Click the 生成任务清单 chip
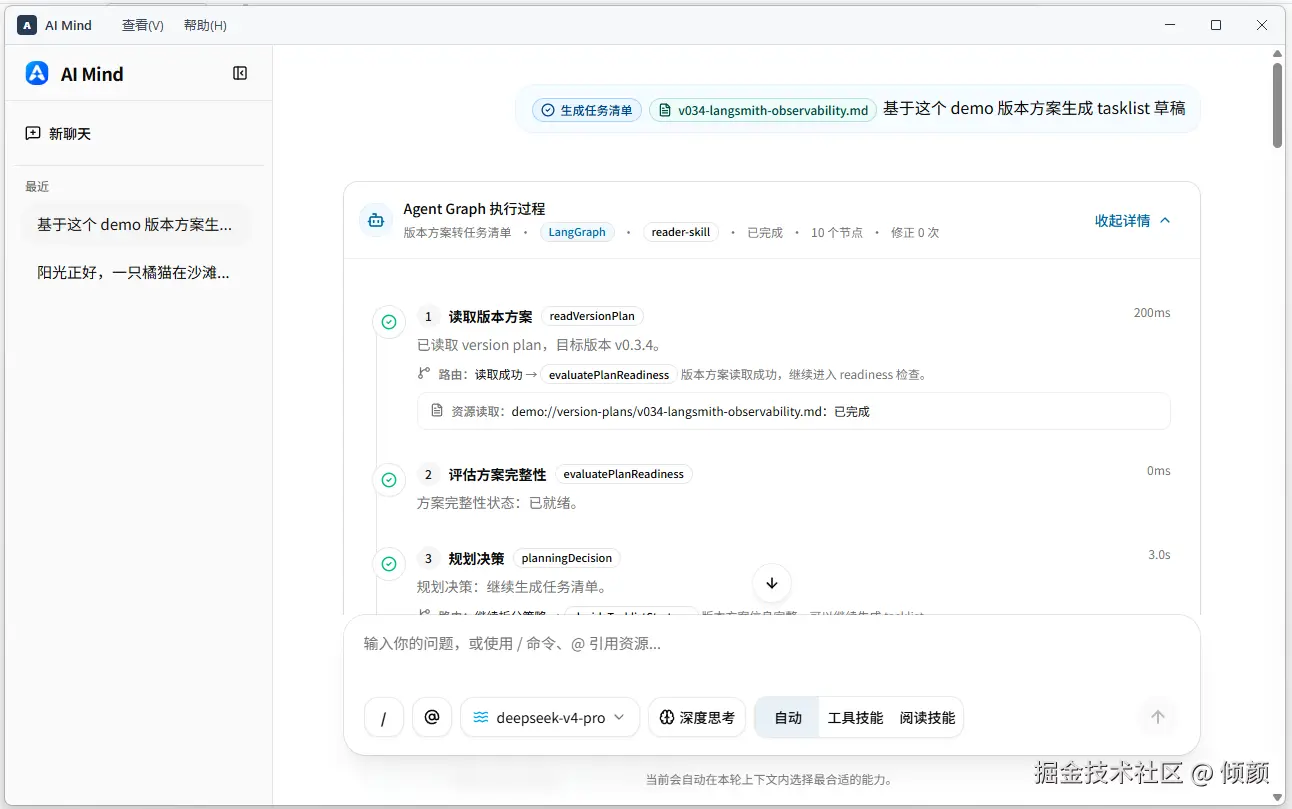Image resolution: width=1292 pixels, height=809 pixels. [x=587, y=110]
